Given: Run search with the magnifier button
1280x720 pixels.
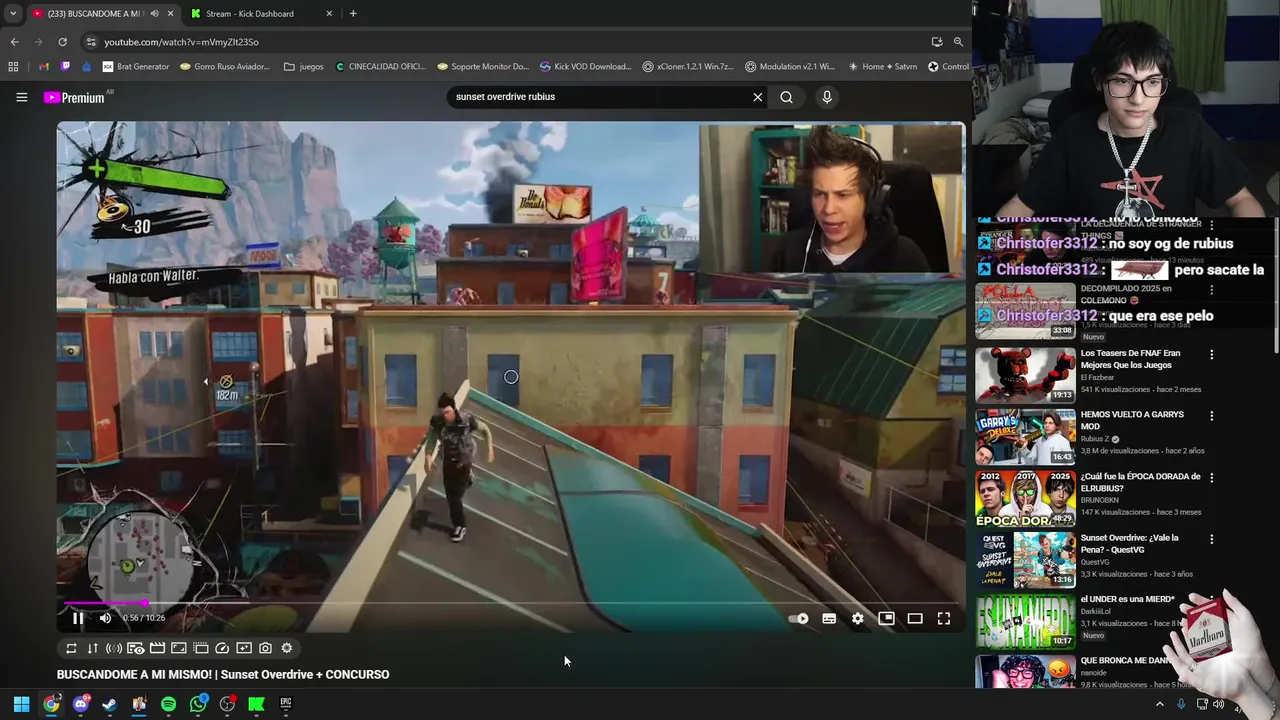Looking at the screenshot, I should click(x=786, y=97).
